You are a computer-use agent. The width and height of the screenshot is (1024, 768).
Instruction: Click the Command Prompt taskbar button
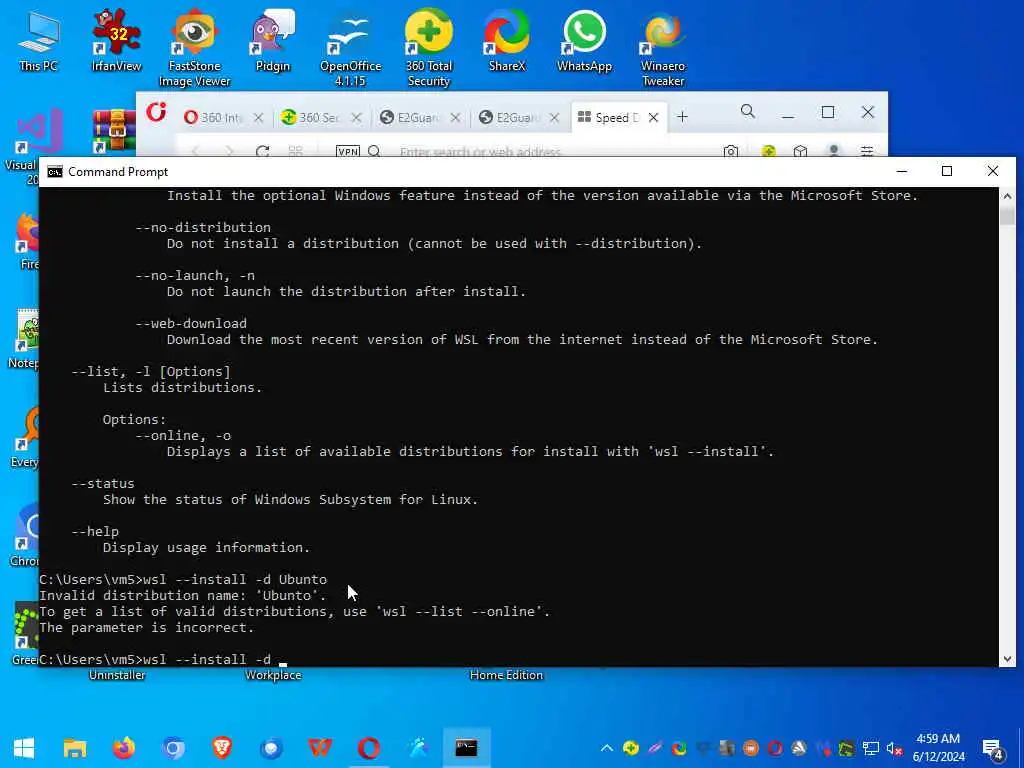pos(466,748)
